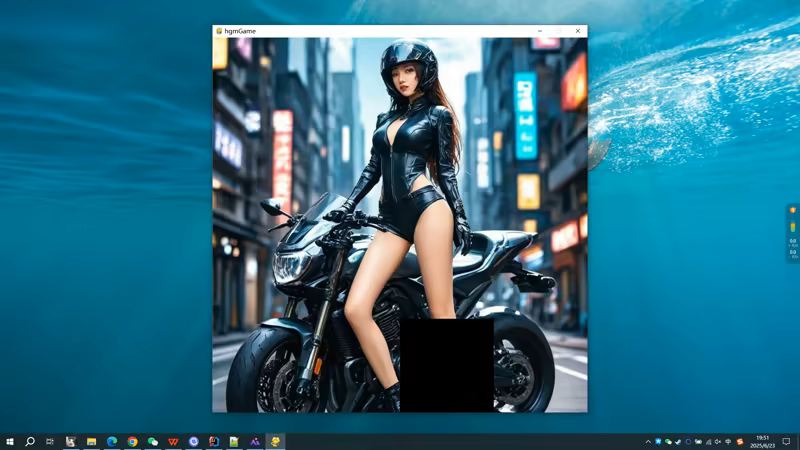Open WPS Office from the taskbar
The height and width of the screenshot is (450, 800).
point(173,441)
